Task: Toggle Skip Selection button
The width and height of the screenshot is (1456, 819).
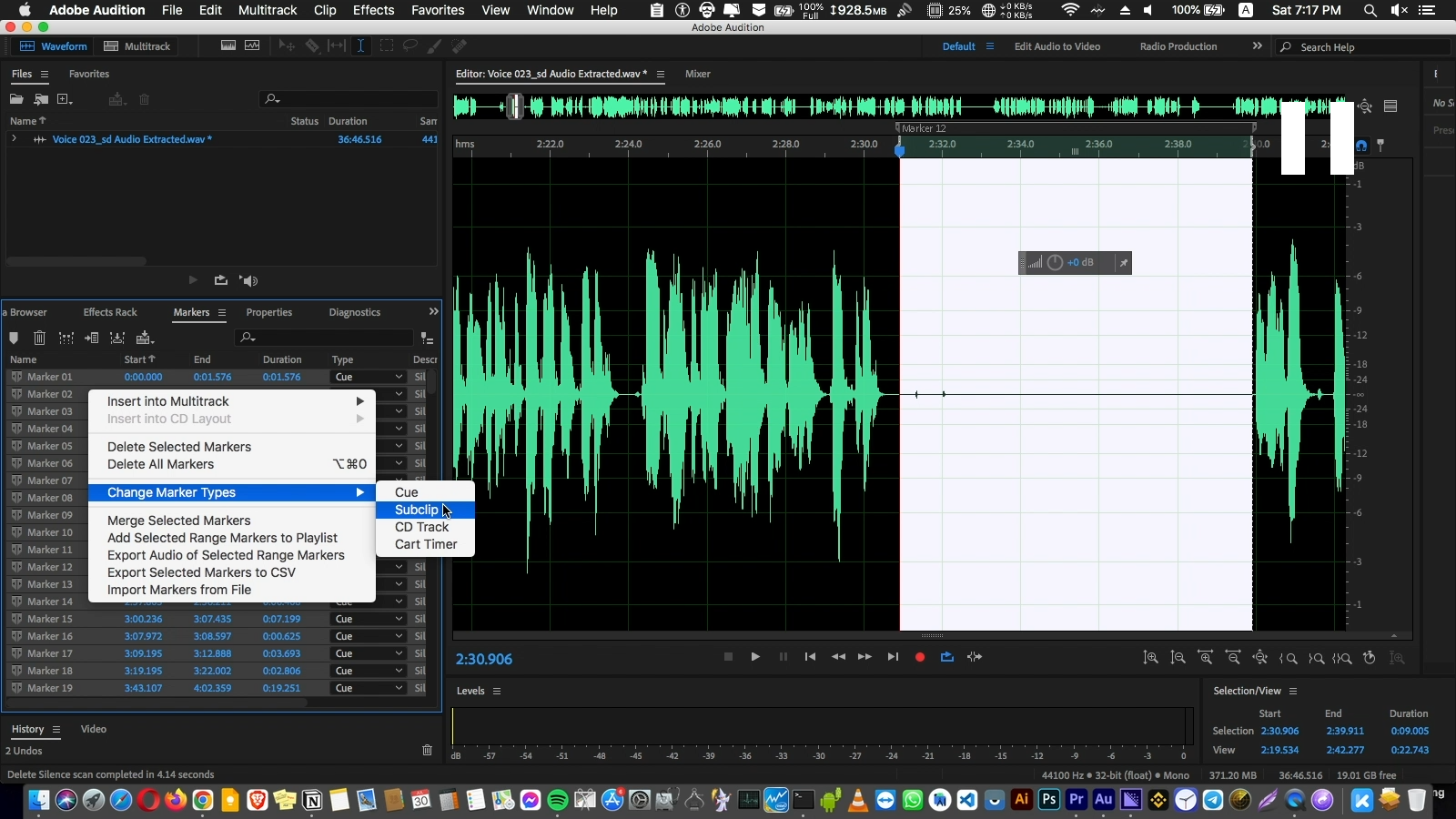Action: [975, 657]
